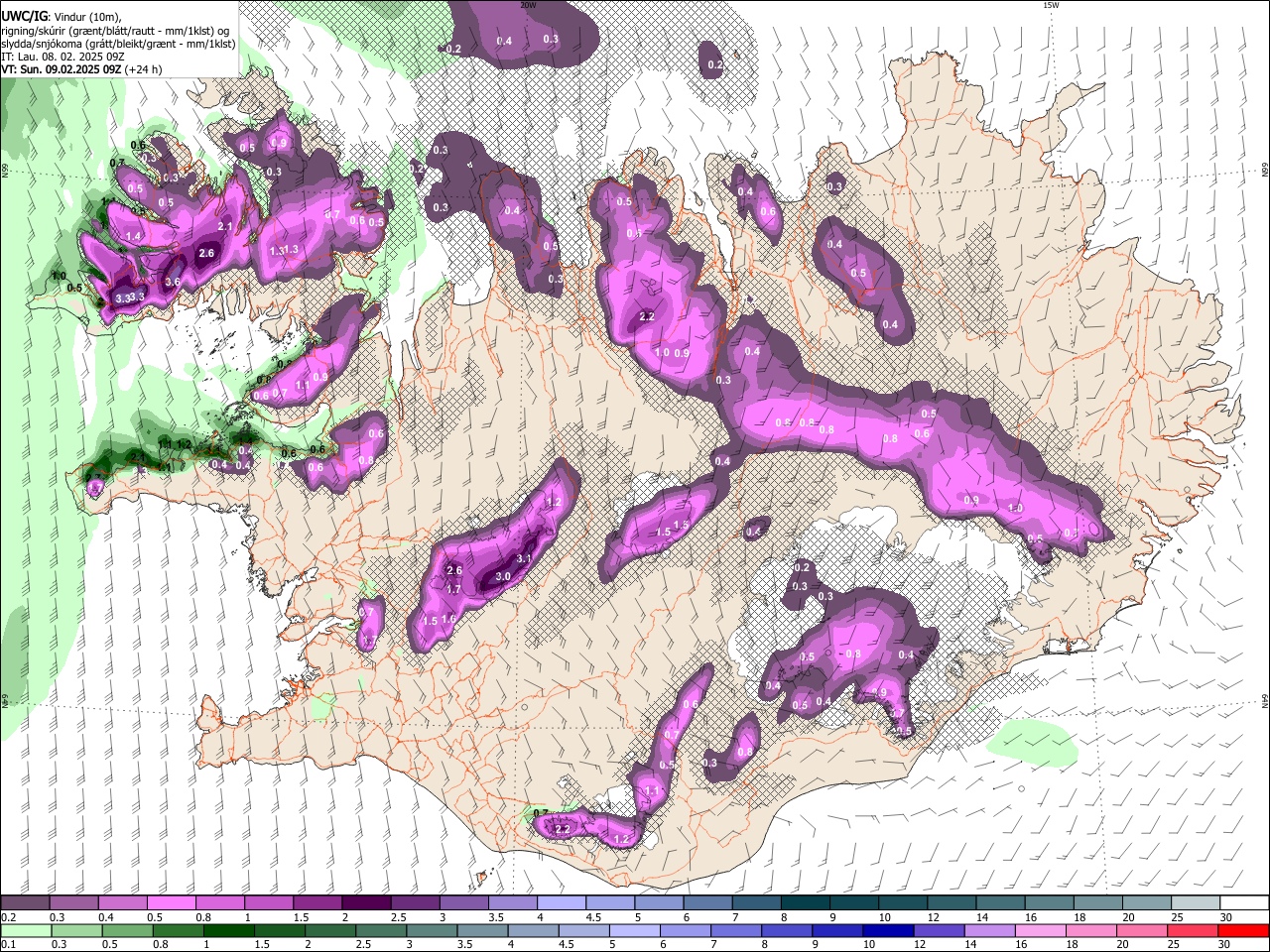Select bottom legend swatch labeled 2.5

click(381, 931)
